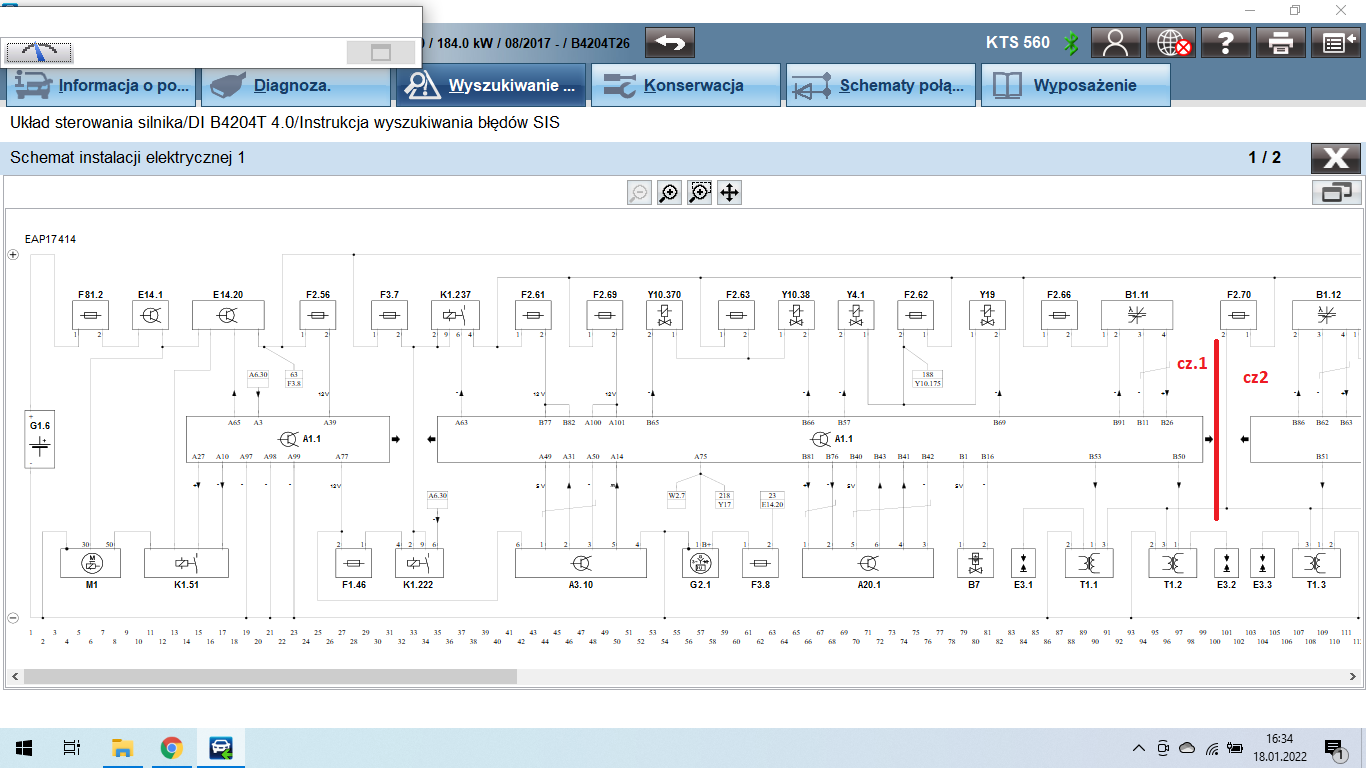Expand the plus marker at diagram top-left
This screenshot has width=1366, height=768.
pos(14,255)
